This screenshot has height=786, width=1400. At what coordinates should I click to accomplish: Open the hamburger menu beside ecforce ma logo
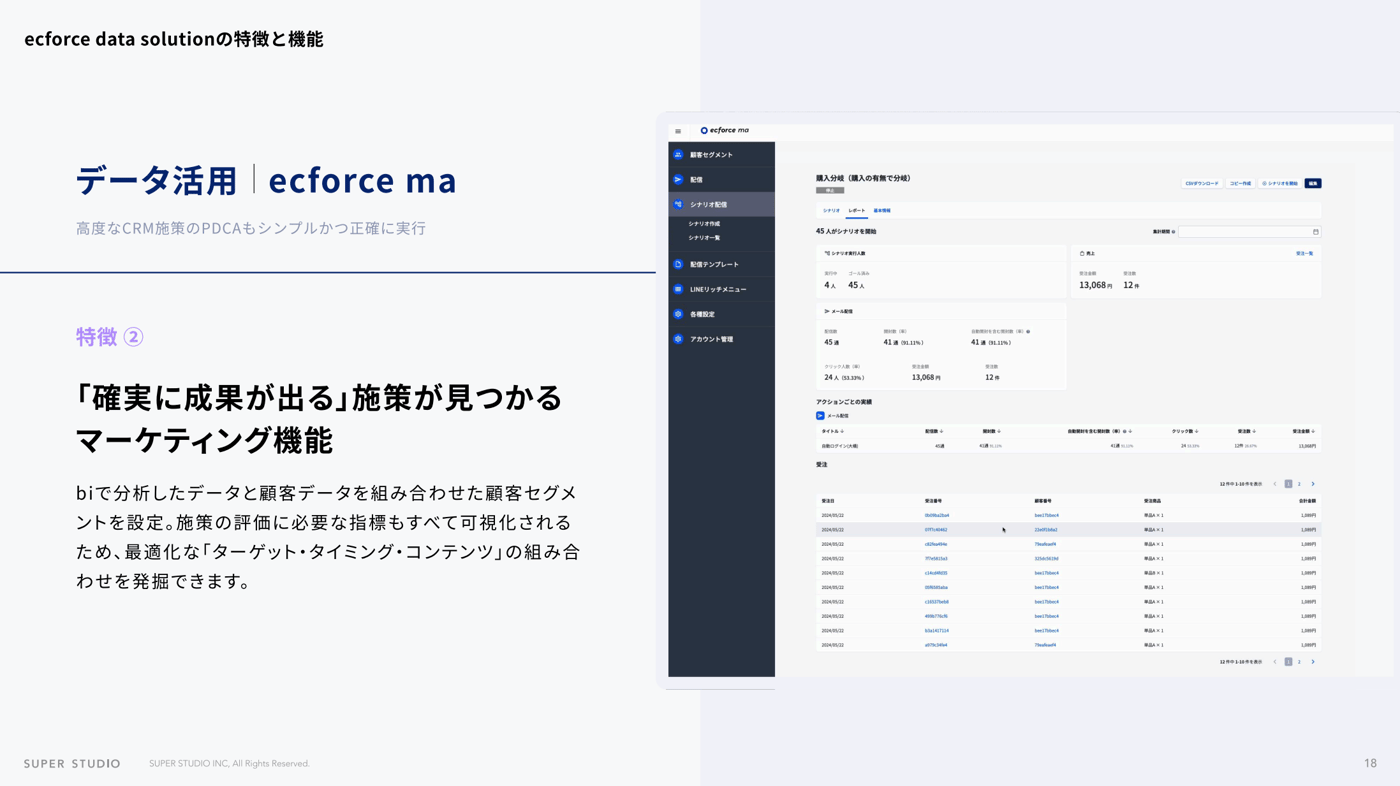point(678,131)
